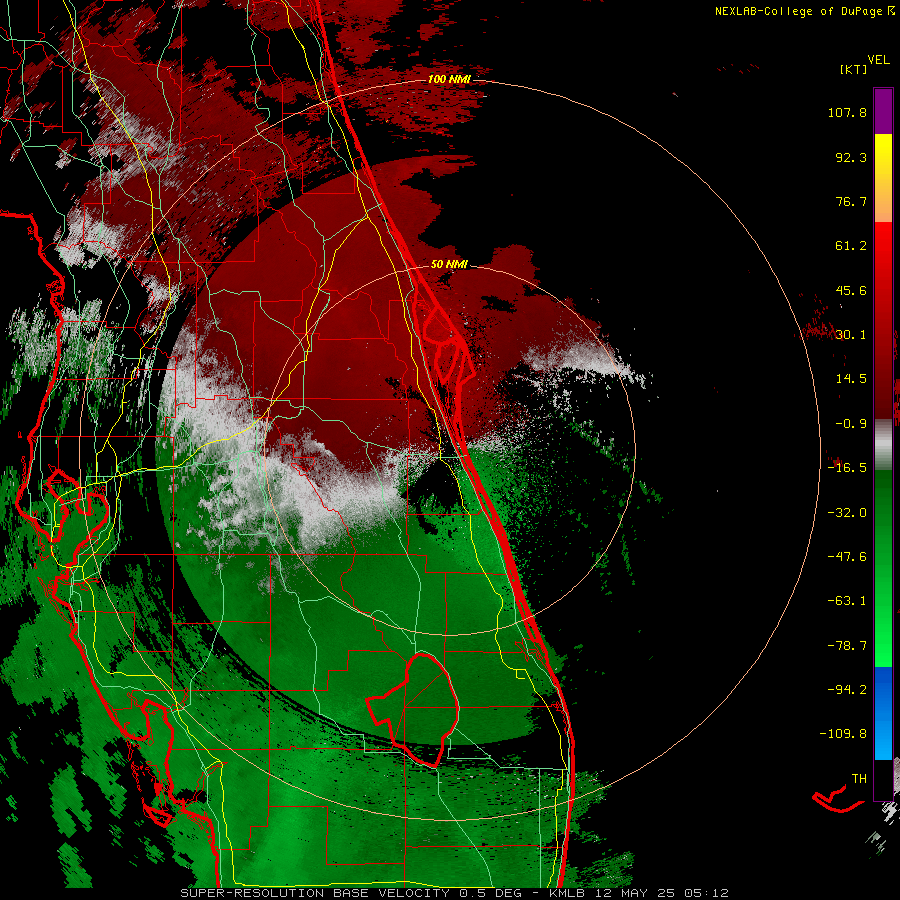The height and width of the screenshot is (900, 900).
Task: Pick the gray near-zero segment of the color bar
Action: [883, 445]
